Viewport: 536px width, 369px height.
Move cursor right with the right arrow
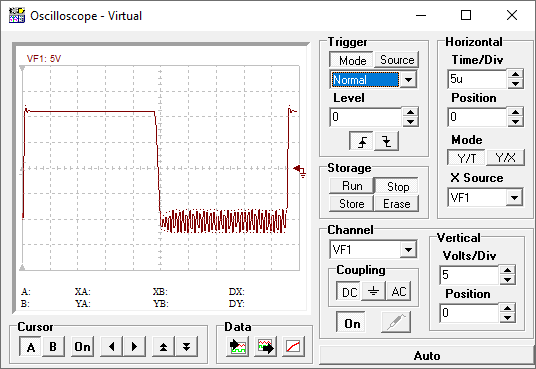click(x=134, y=347)
